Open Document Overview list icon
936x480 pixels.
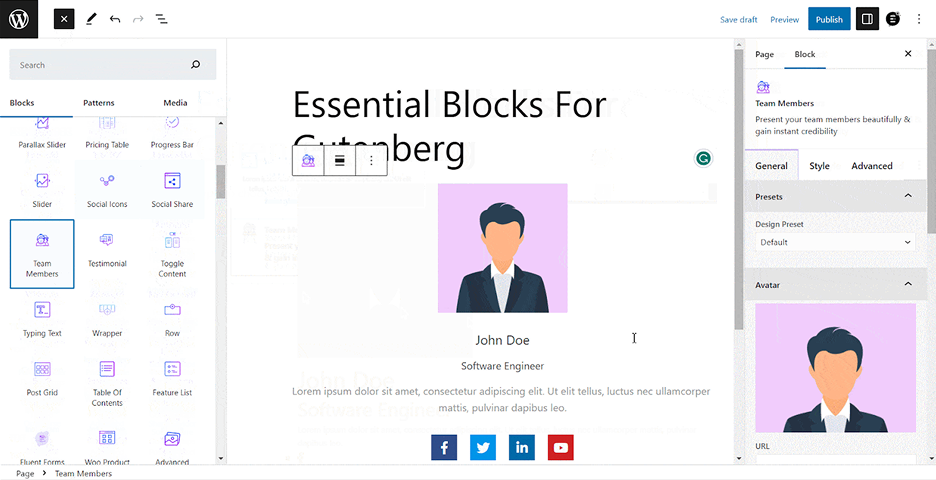[162, 19]
